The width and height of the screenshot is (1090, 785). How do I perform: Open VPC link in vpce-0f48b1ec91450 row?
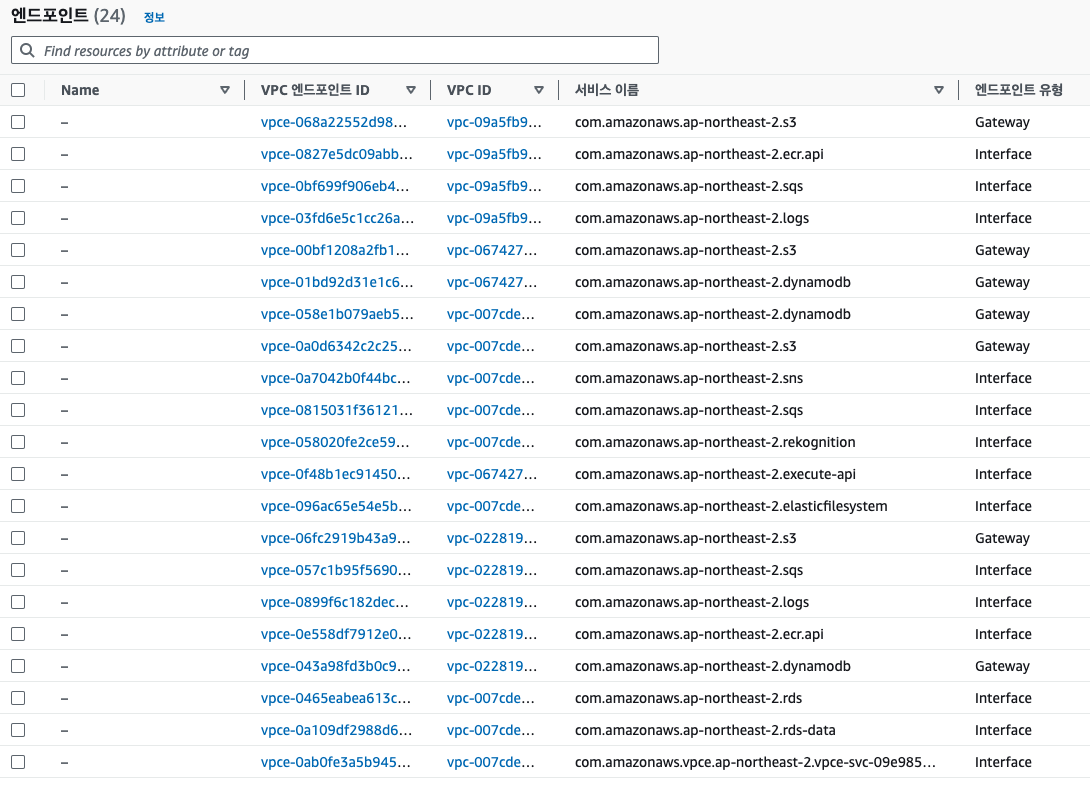pos(492,474)
